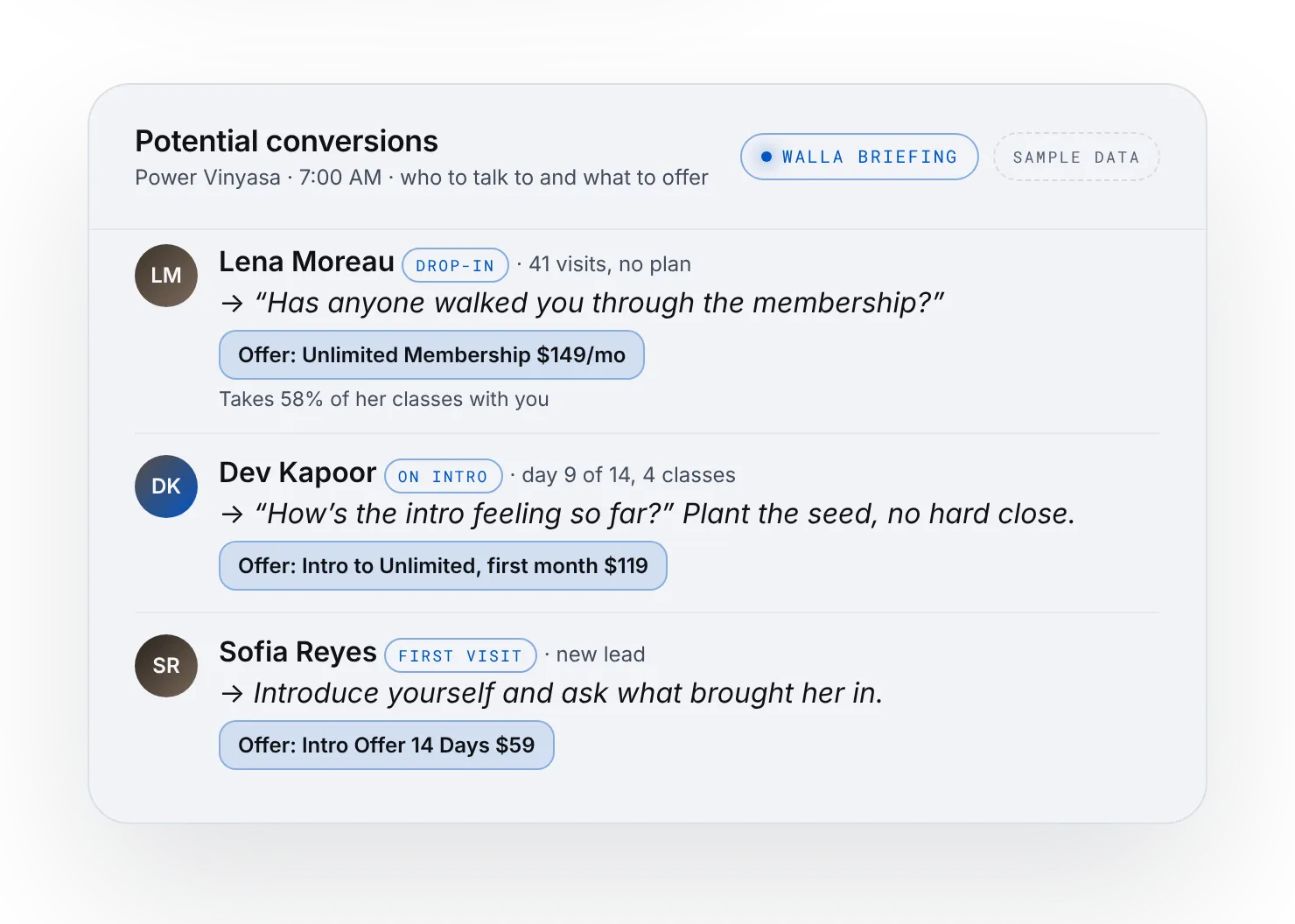1295x924 pixels.
Task: Open Dev Kapoor's name
Action: click(298, 472)
